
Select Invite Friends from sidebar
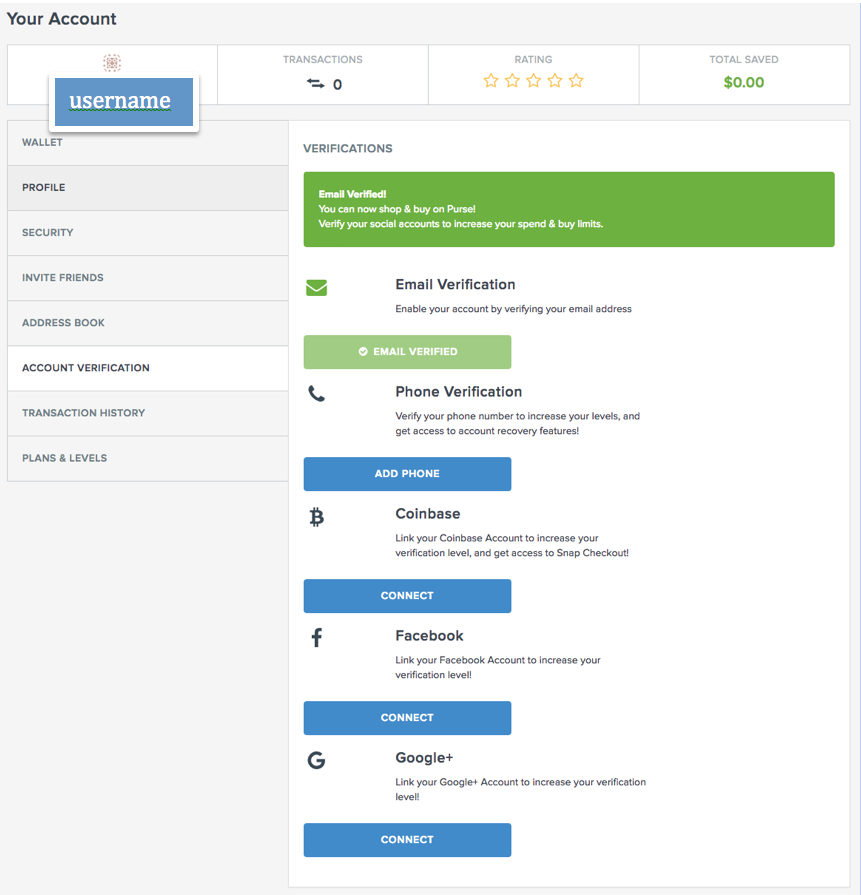tap(147, 278)
